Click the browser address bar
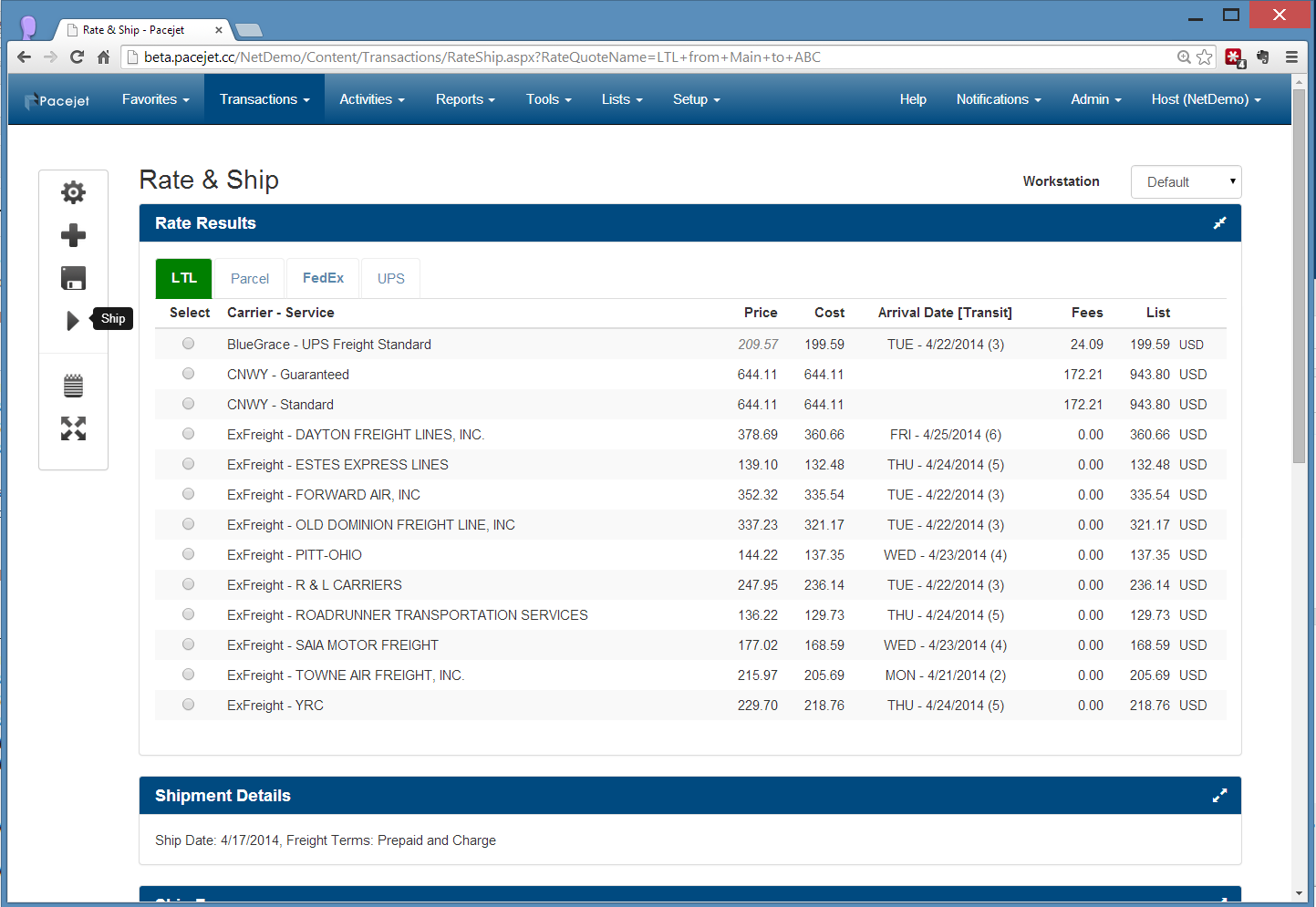The height and width of the screenshot is (907, 1316). [638, 57]
